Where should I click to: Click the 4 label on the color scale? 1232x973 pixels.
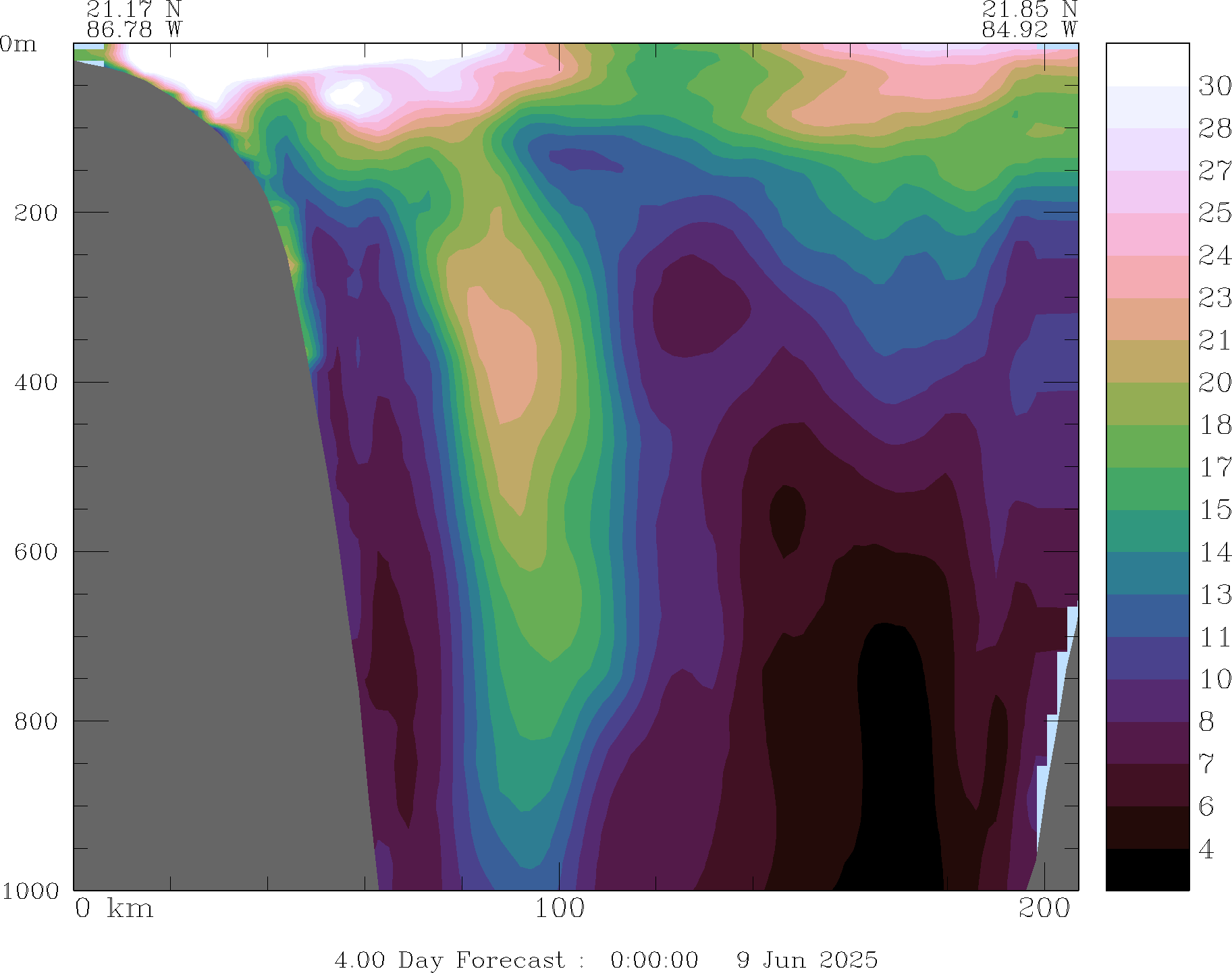pyautogui.click(x=1206, y=850)
